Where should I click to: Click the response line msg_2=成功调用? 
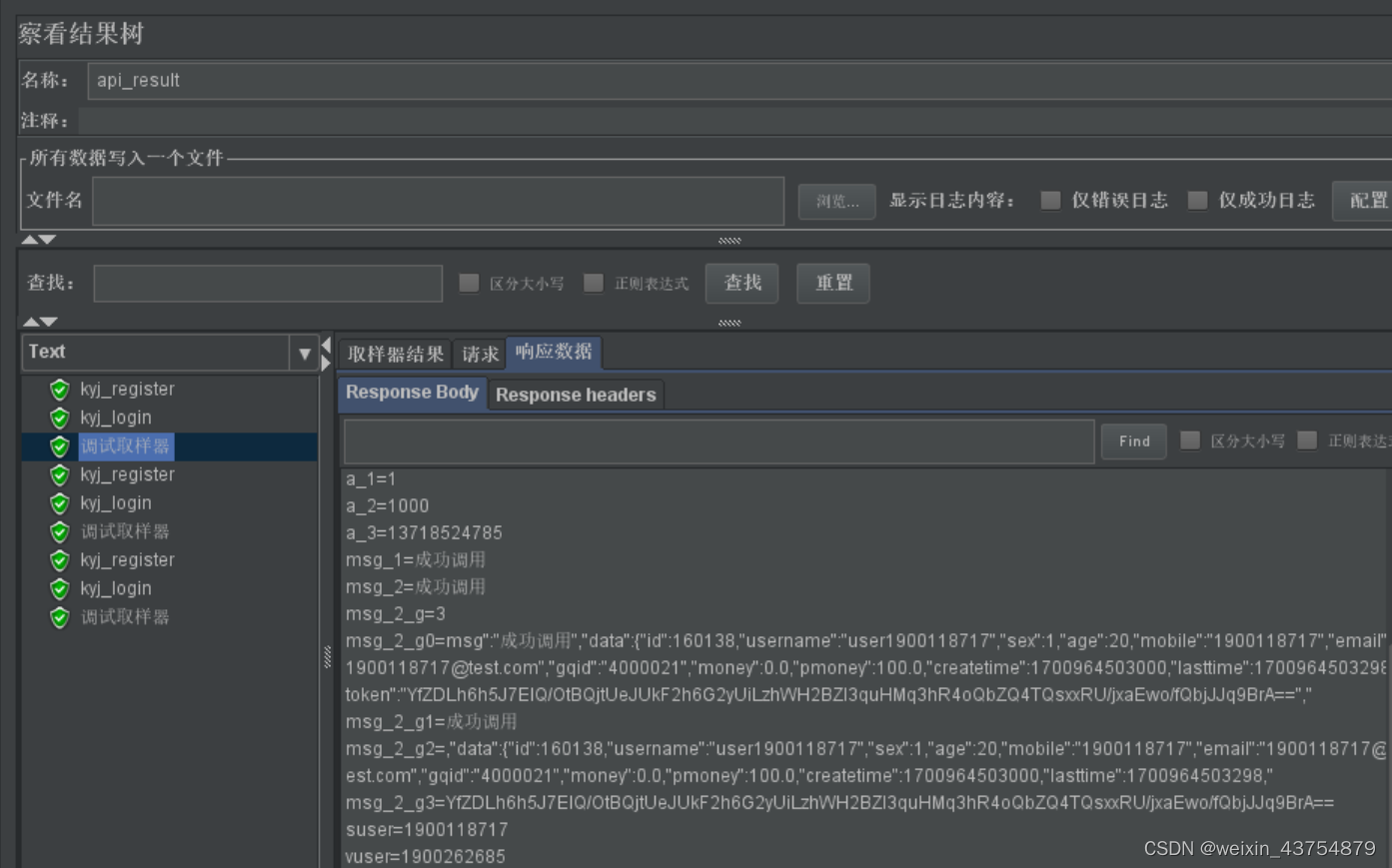[x=416, y=587]
